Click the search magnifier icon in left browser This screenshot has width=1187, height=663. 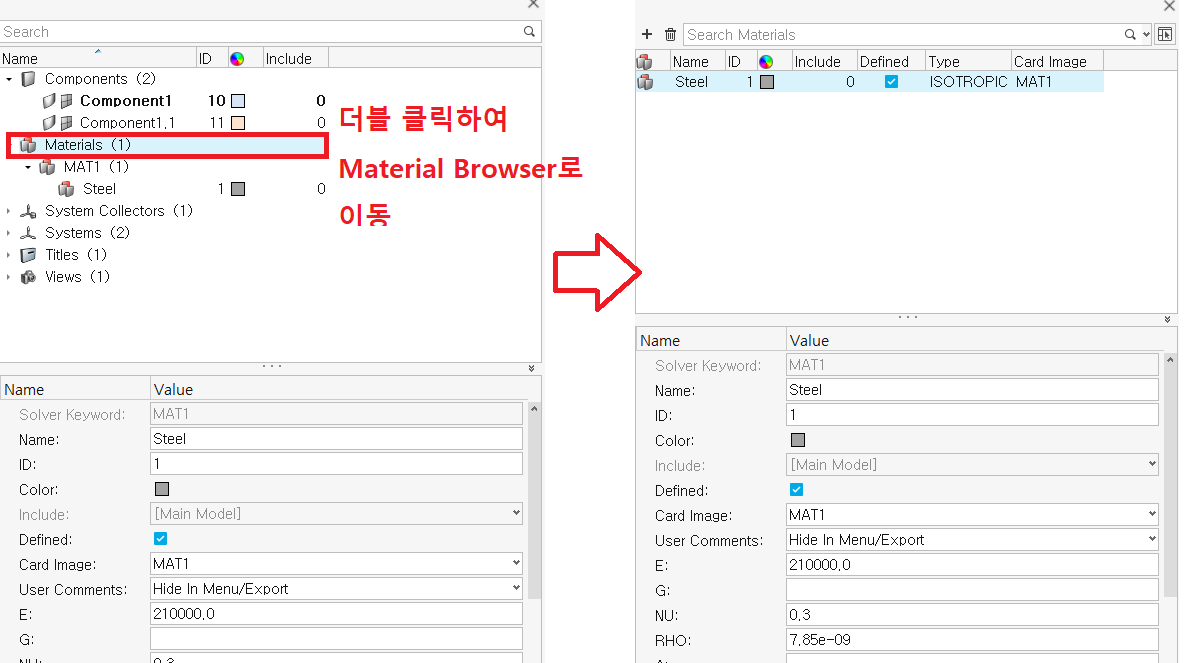pyautogui.click(x=529, y=32)
